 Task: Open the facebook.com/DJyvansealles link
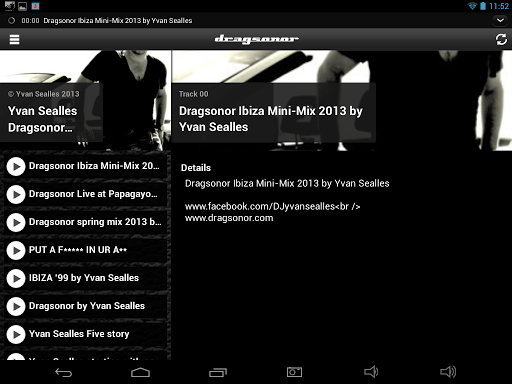pos(260,207)
